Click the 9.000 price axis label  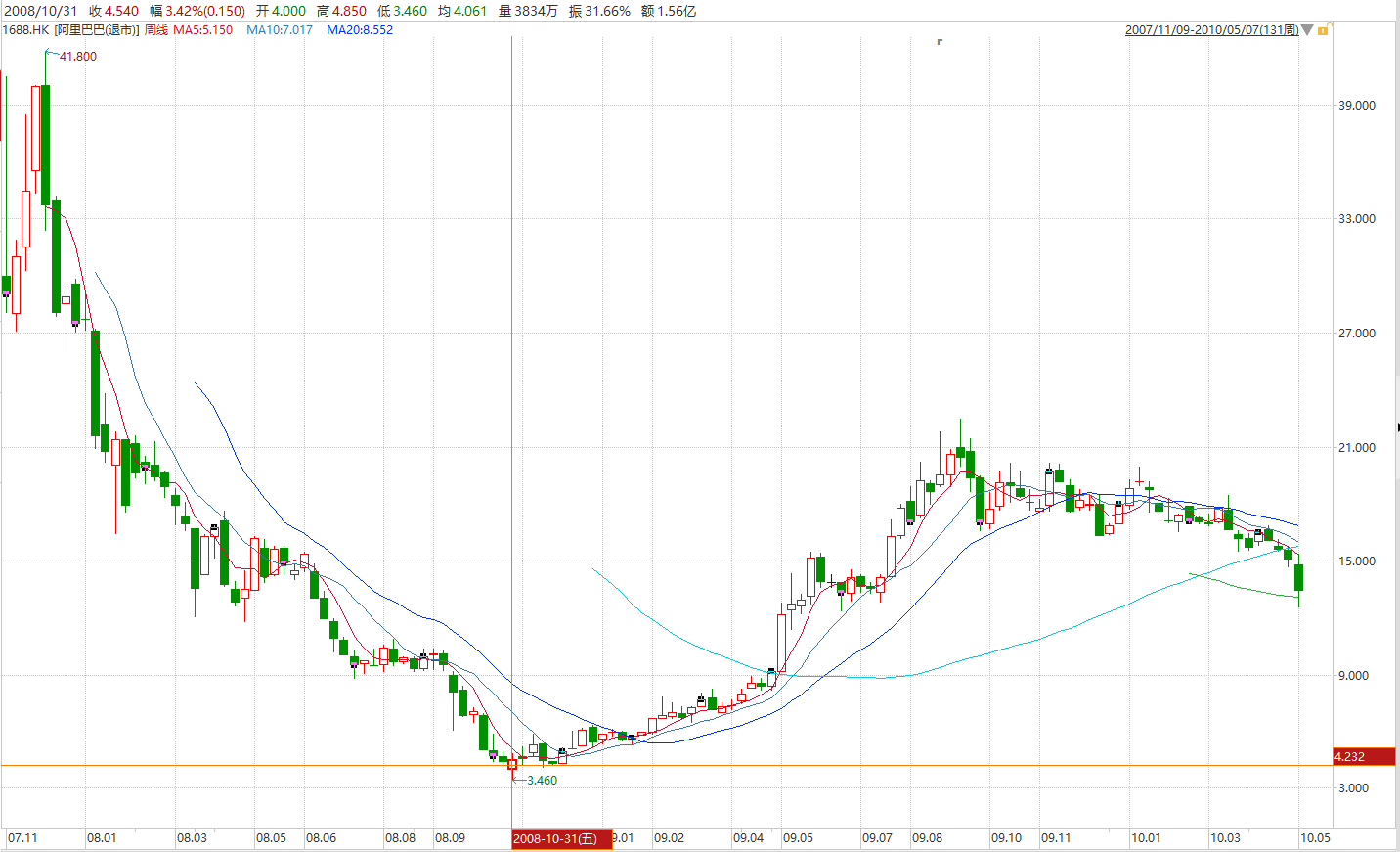coord(1354,676)
